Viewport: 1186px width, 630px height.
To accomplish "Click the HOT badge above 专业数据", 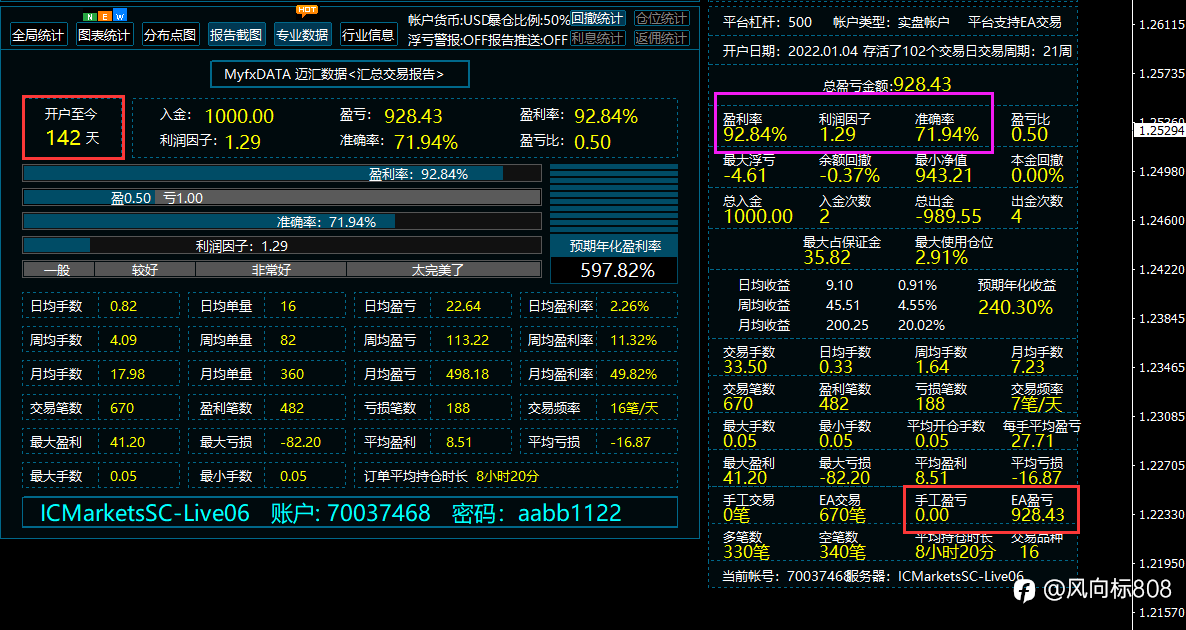I will [307, 11].
